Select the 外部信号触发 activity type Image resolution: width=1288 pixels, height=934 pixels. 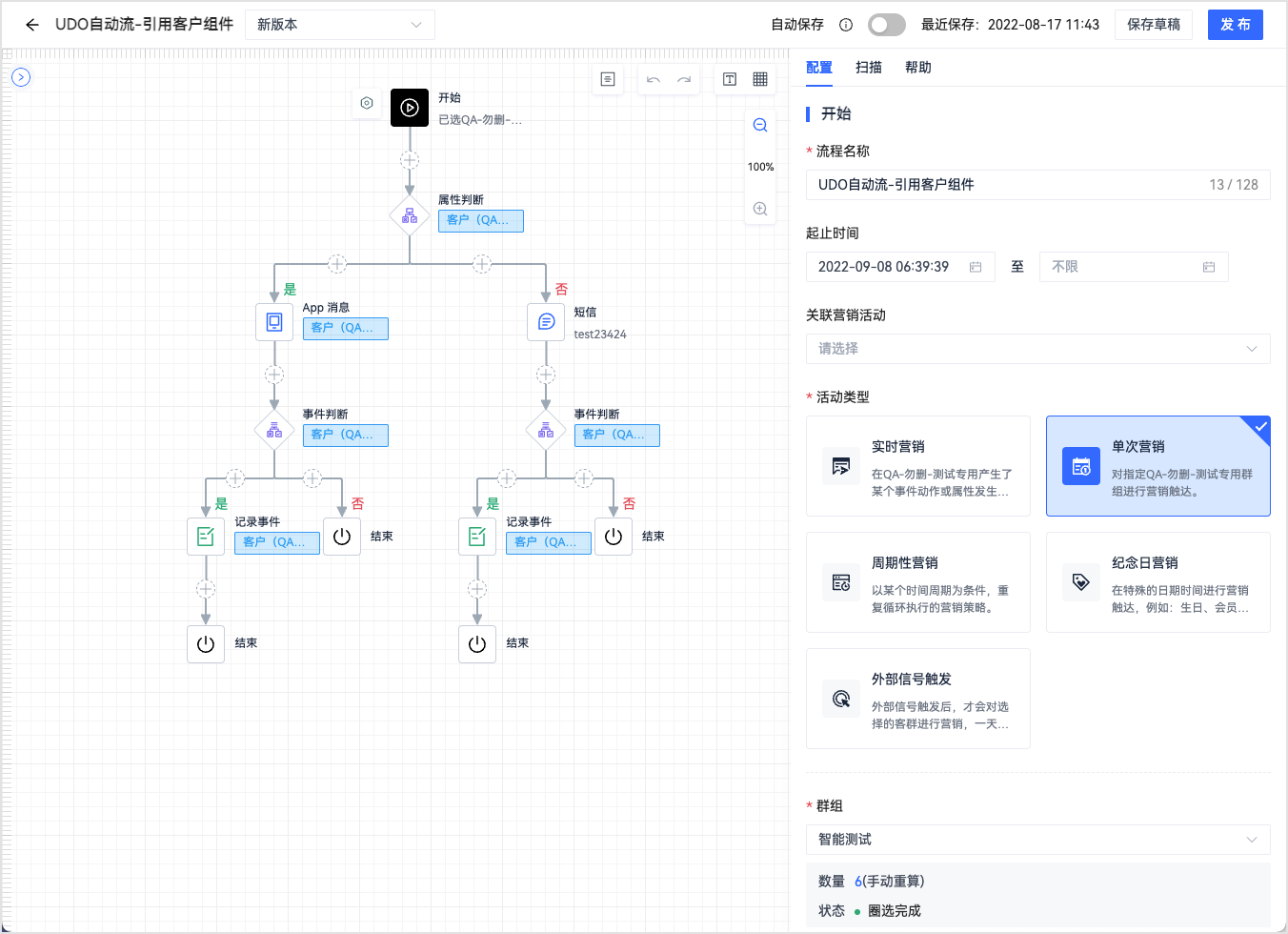[x=918, y=699]
